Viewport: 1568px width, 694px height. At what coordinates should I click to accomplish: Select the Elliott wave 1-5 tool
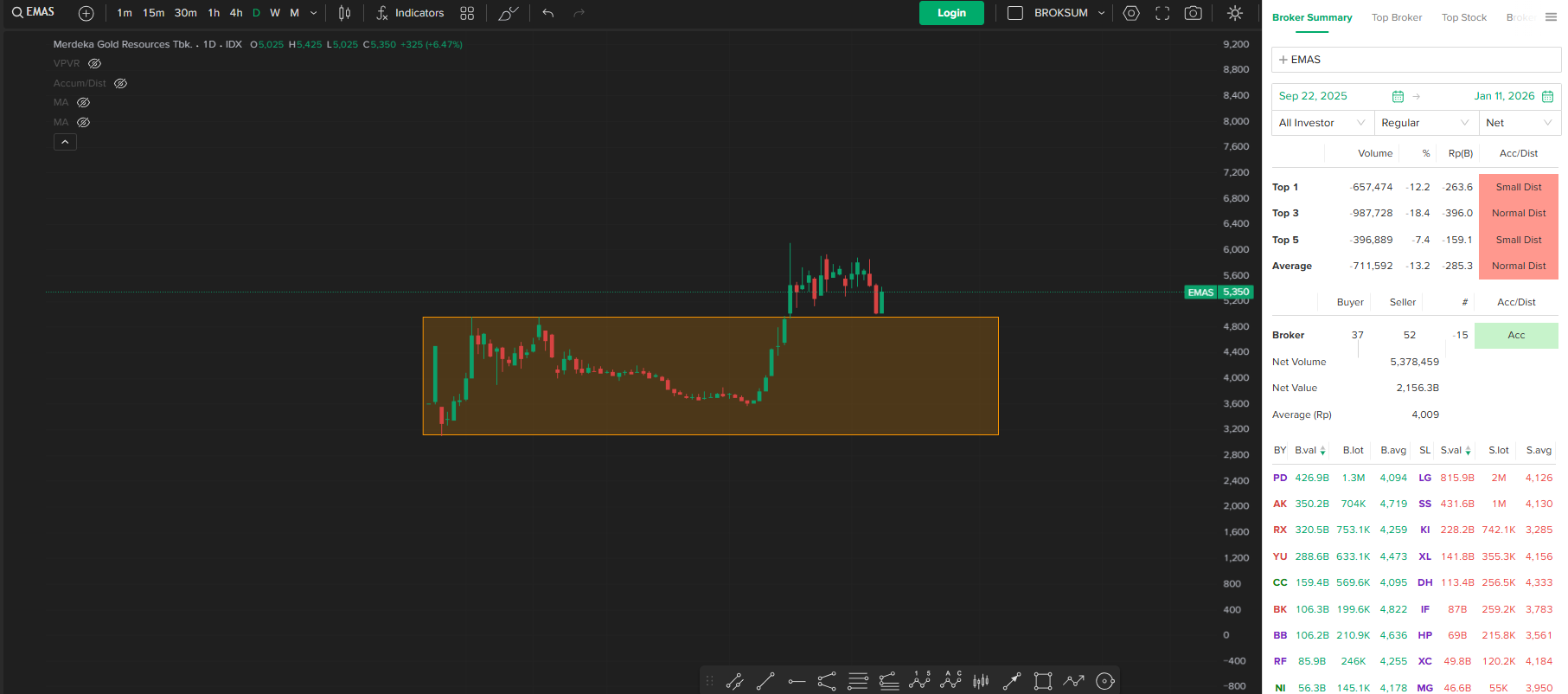919,681
